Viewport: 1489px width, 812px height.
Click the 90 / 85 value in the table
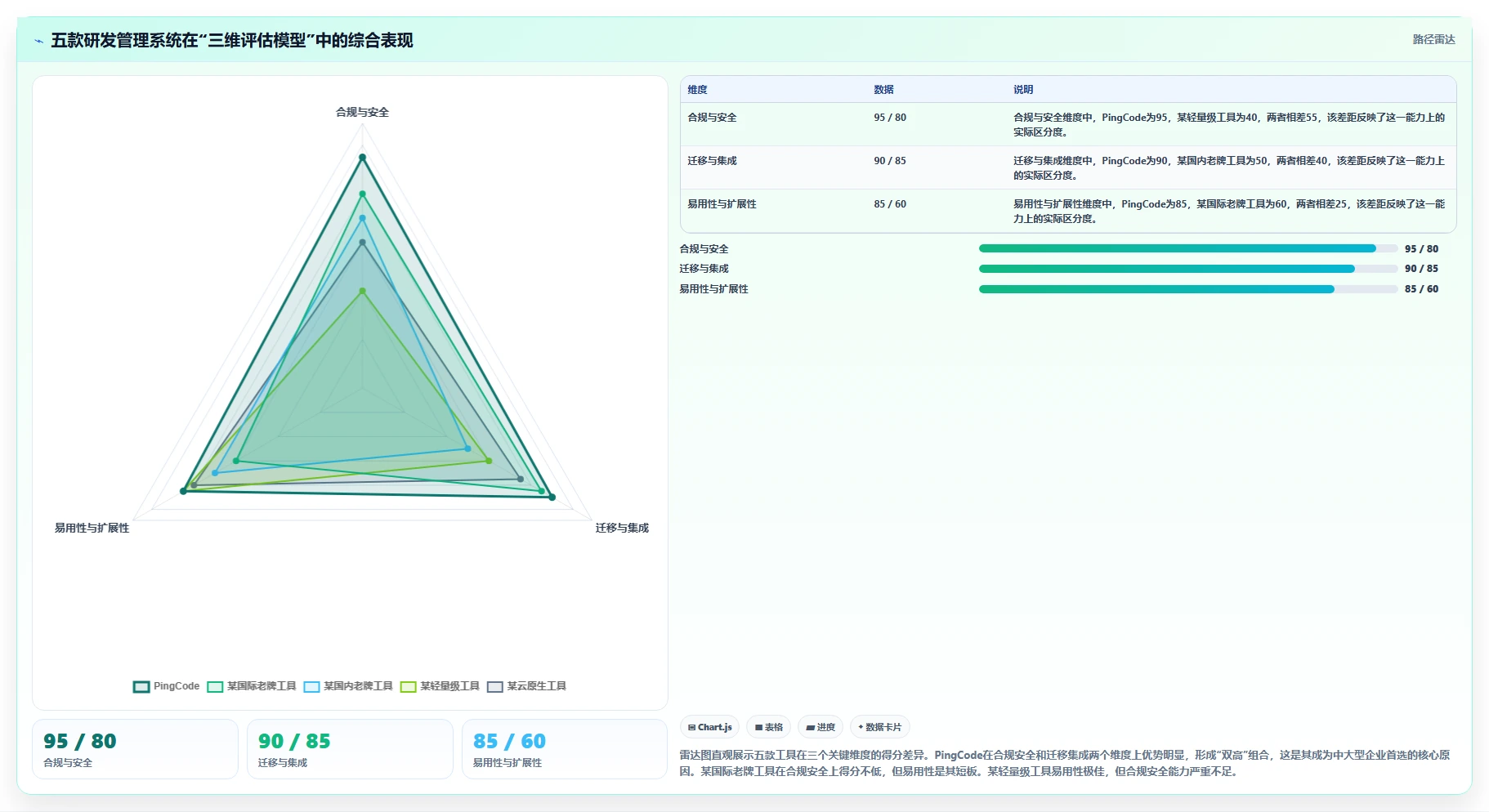890,161
